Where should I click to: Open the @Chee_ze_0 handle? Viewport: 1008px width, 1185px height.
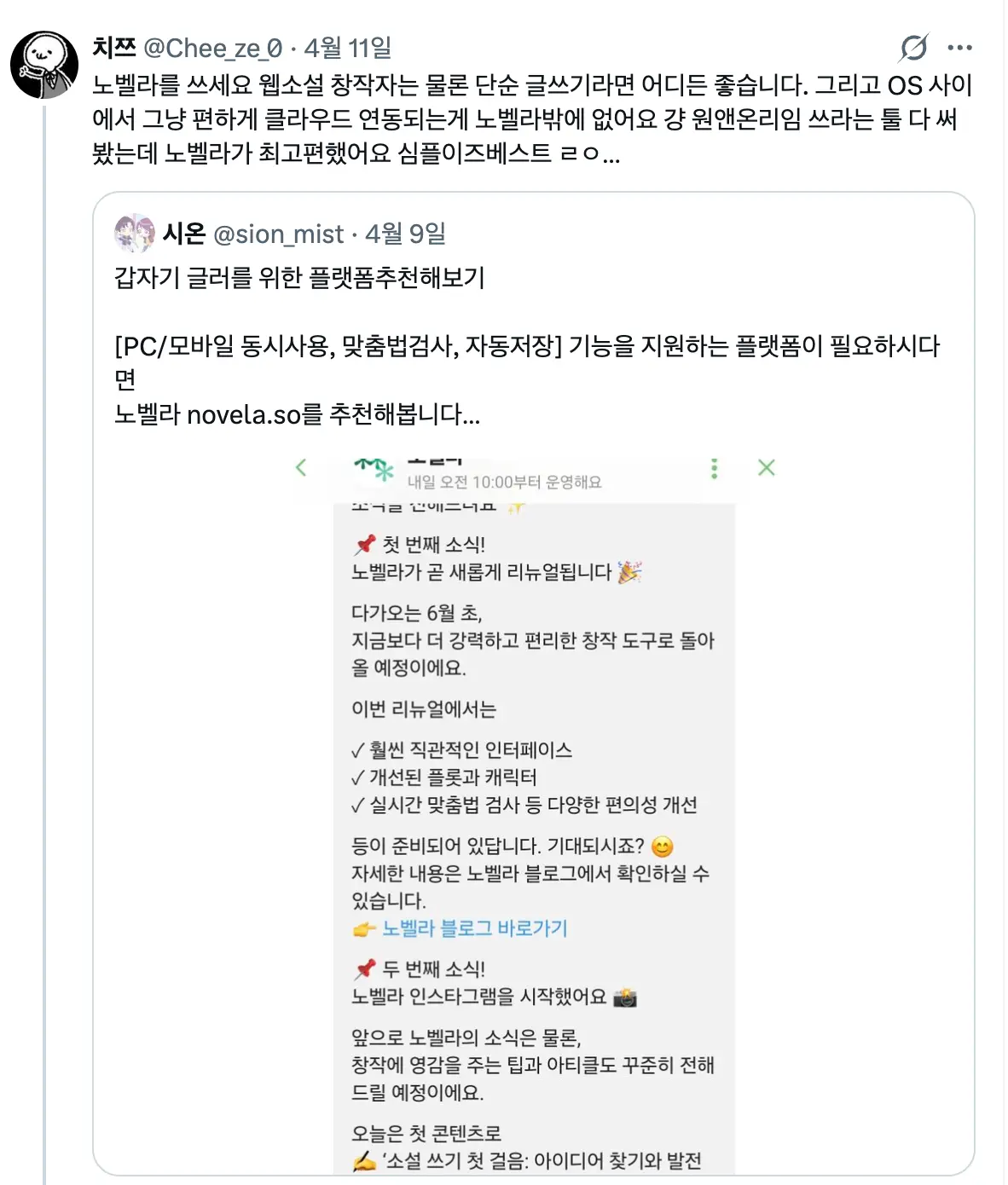click(x=212, y=48)
